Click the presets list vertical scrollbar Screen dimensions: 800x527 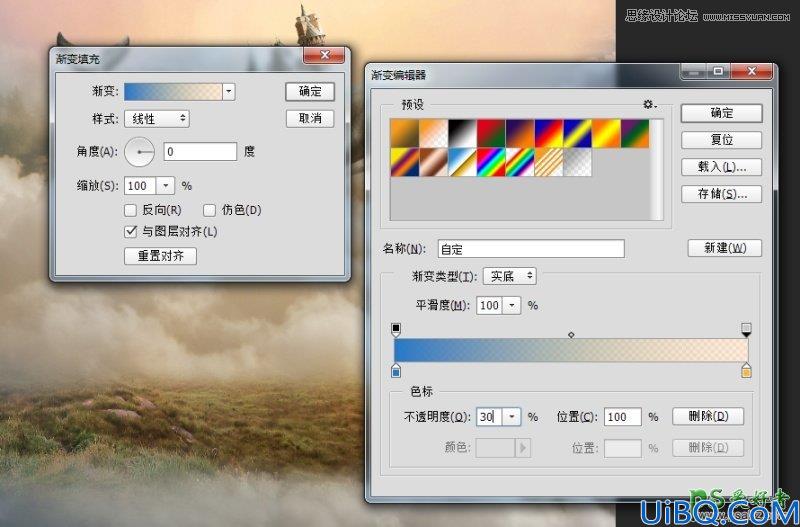pyautogui.click(x=657, y=169)
